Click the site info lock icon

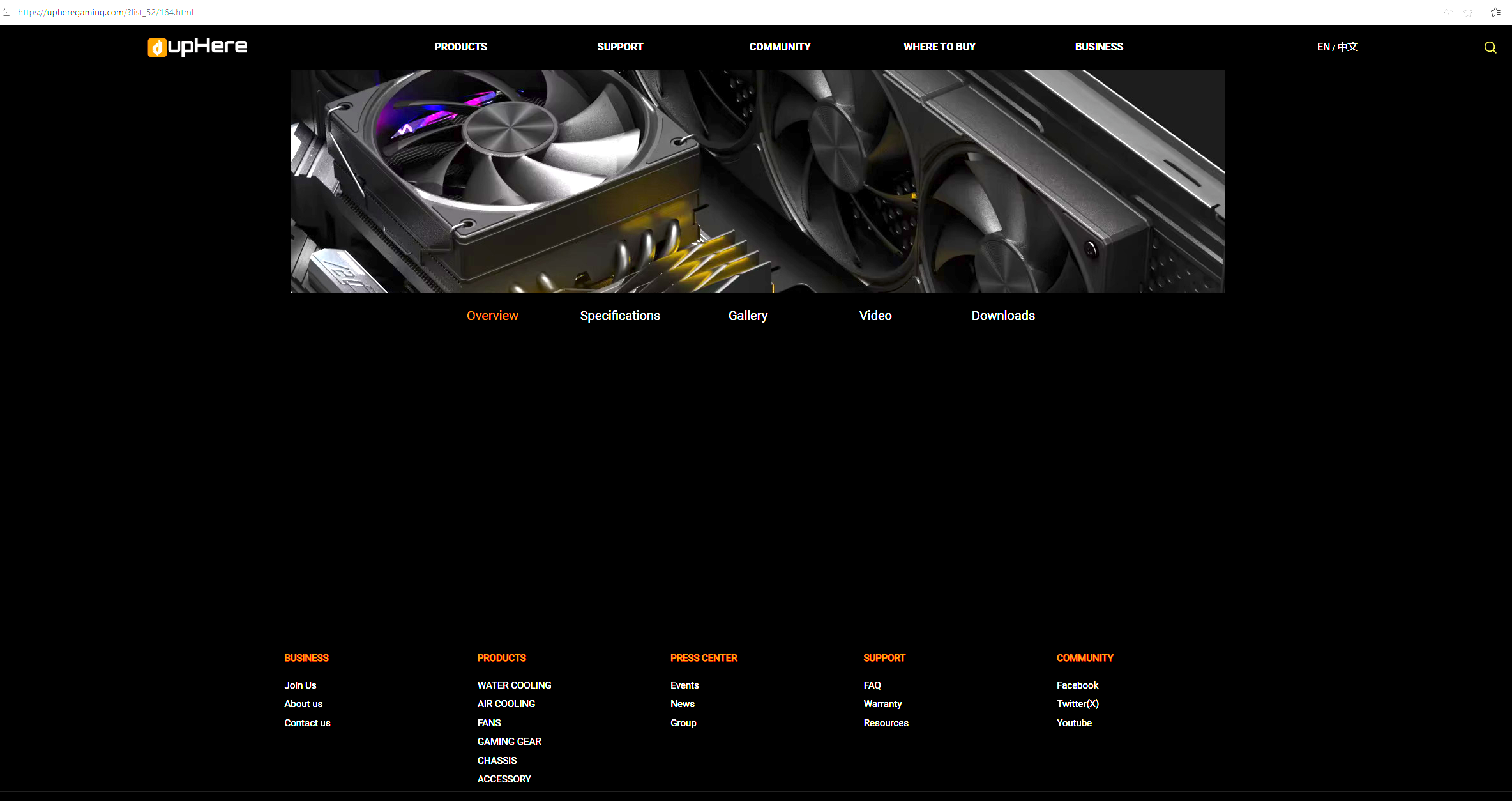6,12
